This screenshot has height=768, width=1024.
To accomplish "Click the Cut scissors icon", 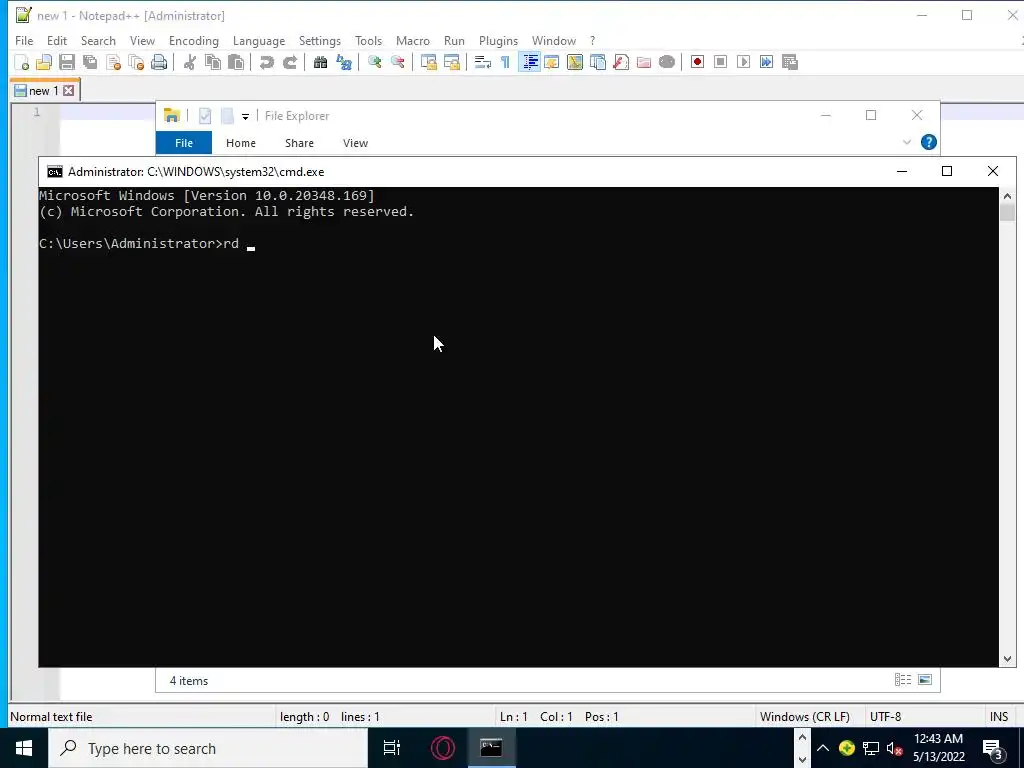I will 190,62.
